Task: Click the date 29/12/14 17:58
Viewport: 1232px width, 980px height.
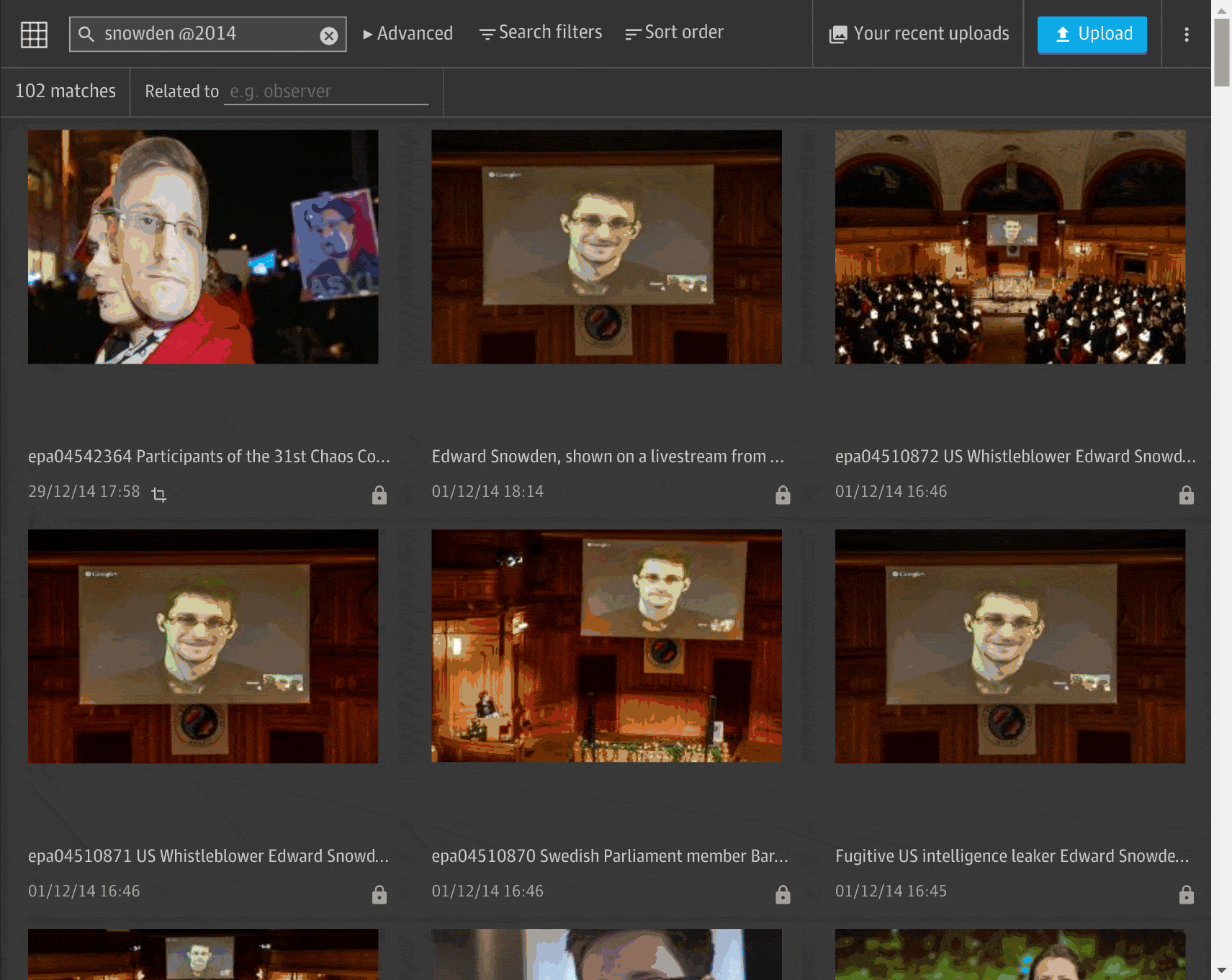Action: pyautogui.click(x=84, y=492)
